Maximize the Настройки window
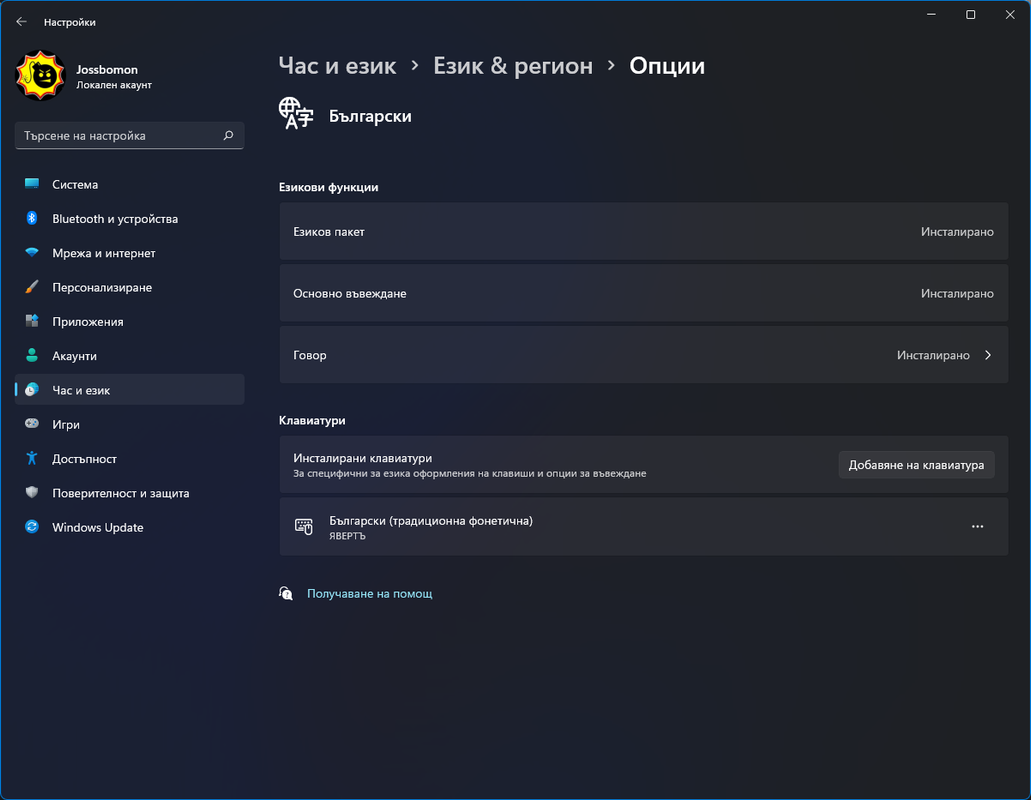The image size is (1031, 800). pyautogui.click(x=971, y=14)
